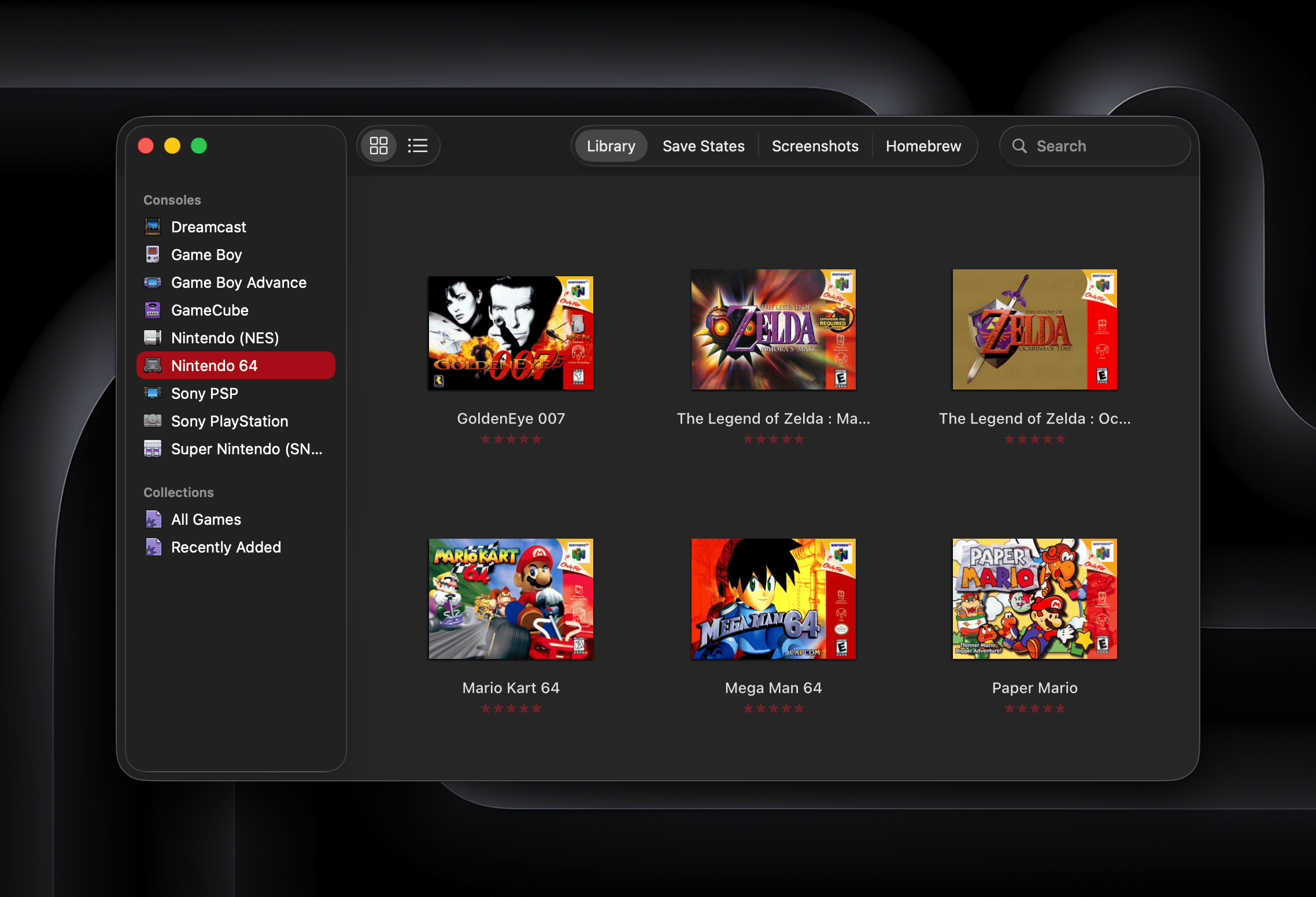This screenshot has width=1316, height=897.
Task: Switch to list view icon
Action: [x=417, y=146]
